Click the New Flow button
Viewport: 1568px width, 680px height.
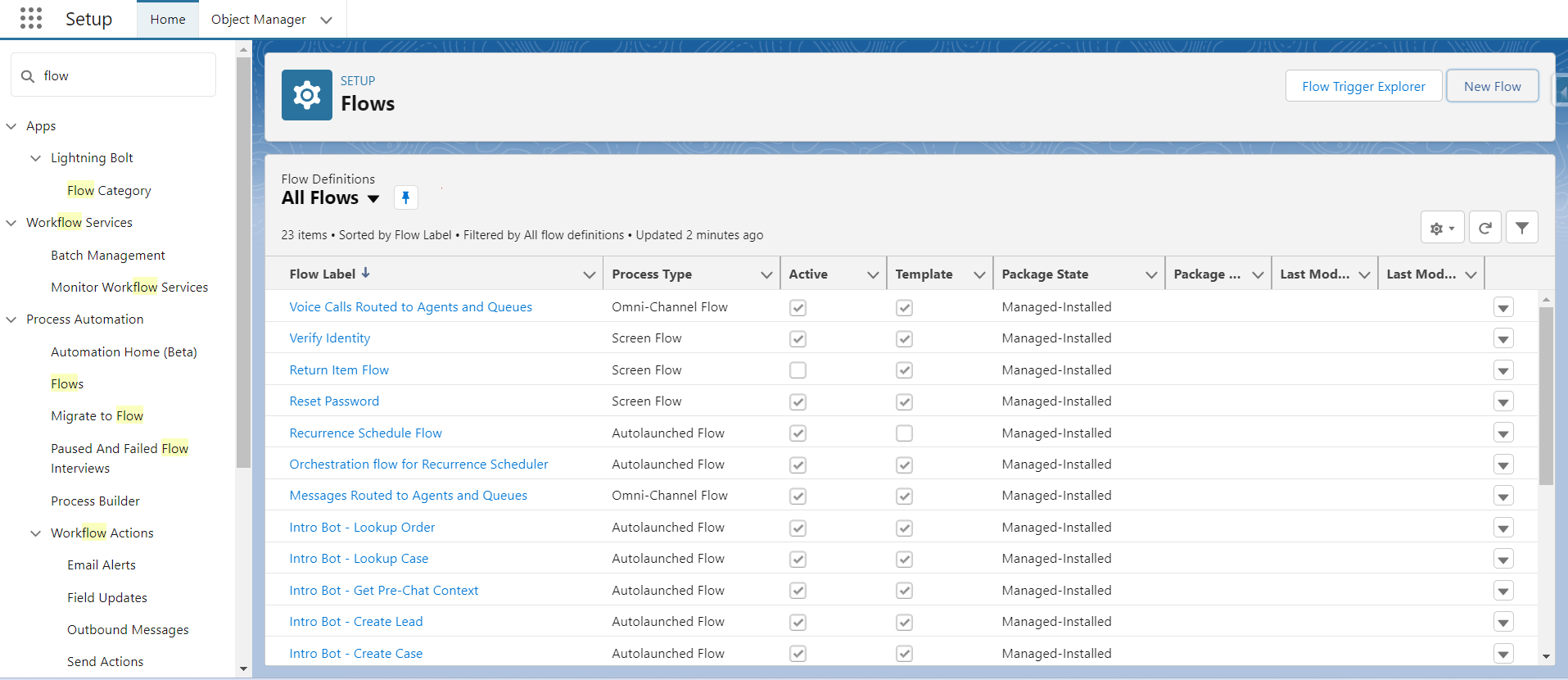[x=1492, y=86]
